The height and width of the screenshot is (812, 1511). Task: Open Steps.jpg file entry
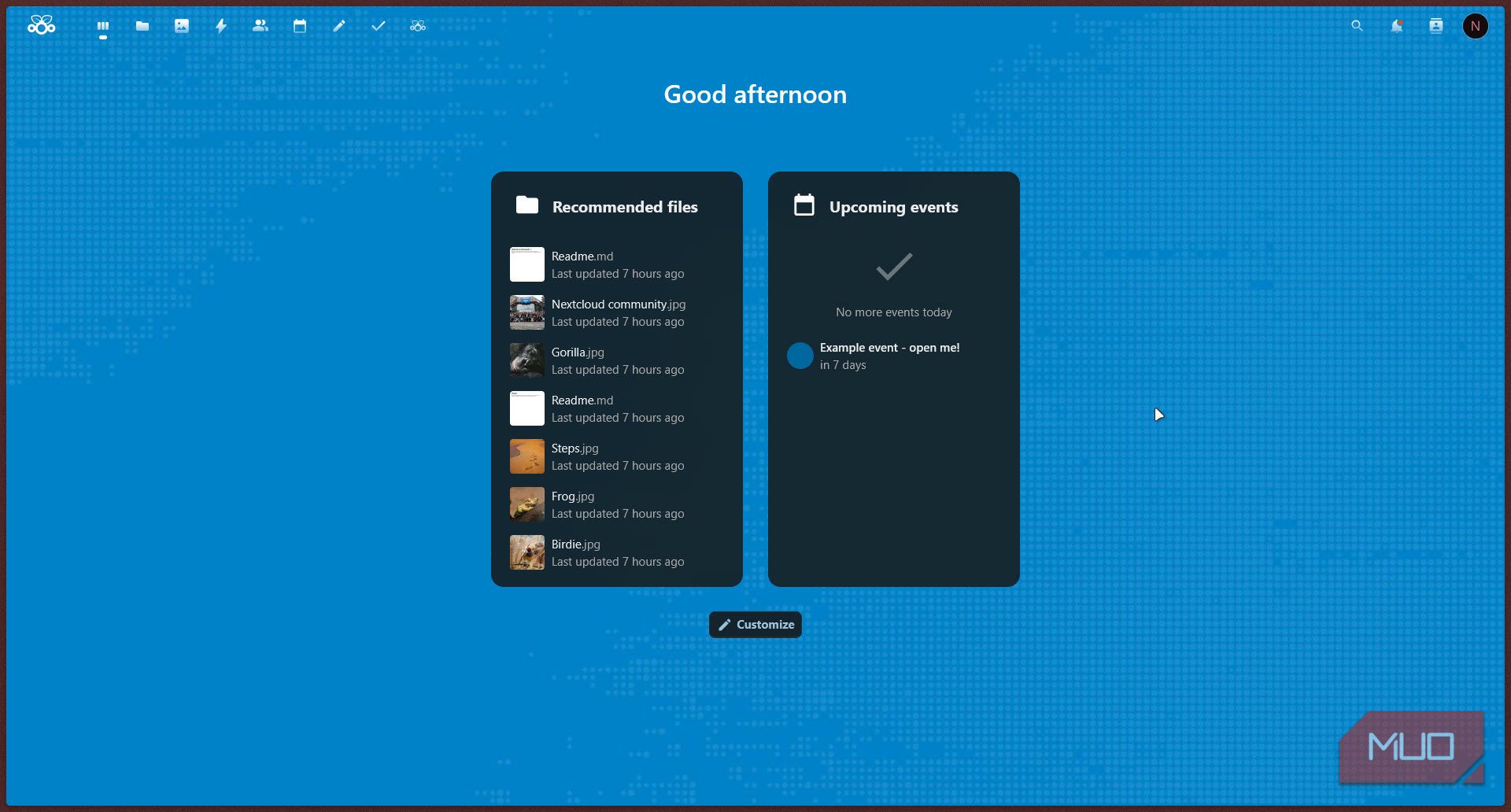pyautogui.click(x=617, y=456)
